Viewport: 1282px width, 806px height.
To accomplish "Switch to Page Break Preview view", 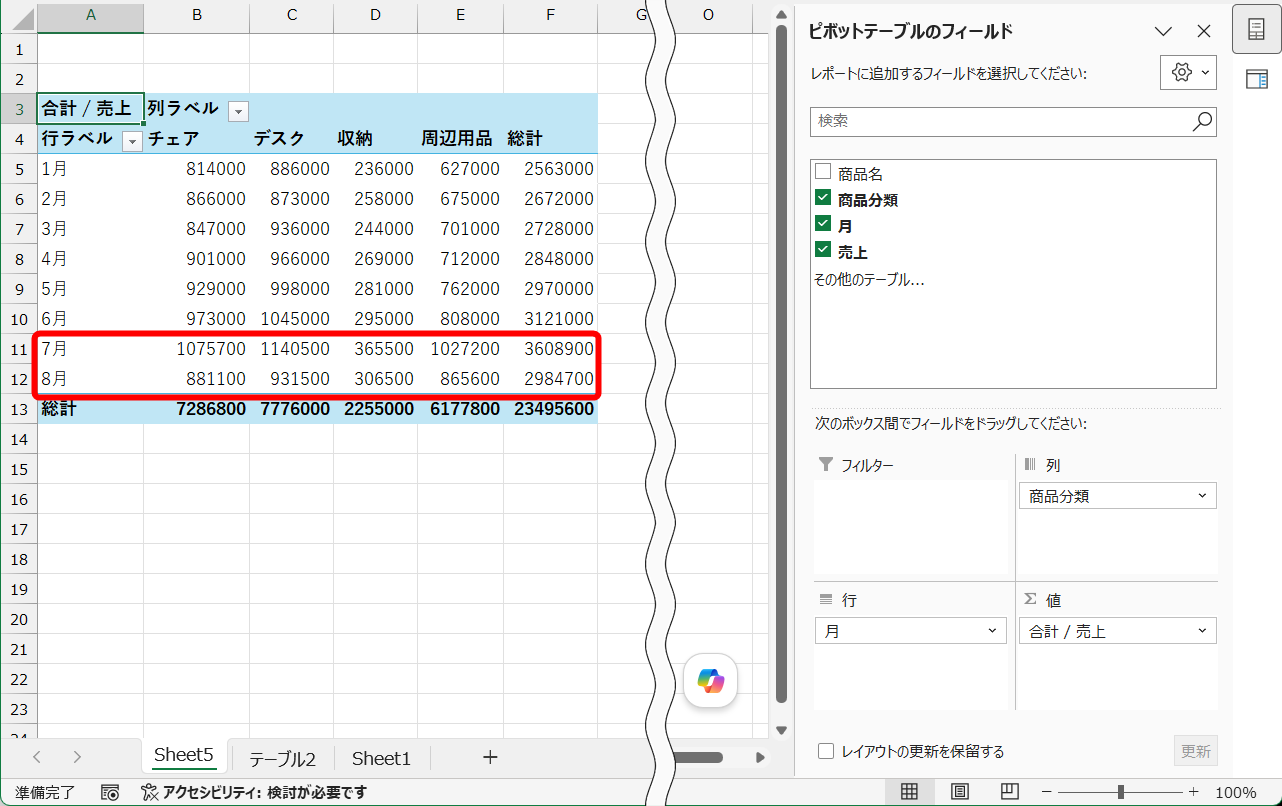I will (x=1010, y=792).
